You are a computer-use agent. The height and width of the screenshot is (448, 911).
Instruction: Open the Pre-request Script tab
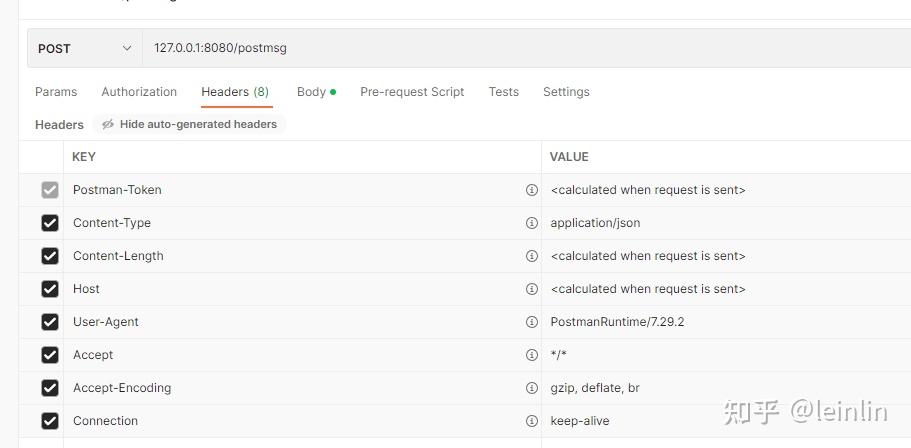412,92
